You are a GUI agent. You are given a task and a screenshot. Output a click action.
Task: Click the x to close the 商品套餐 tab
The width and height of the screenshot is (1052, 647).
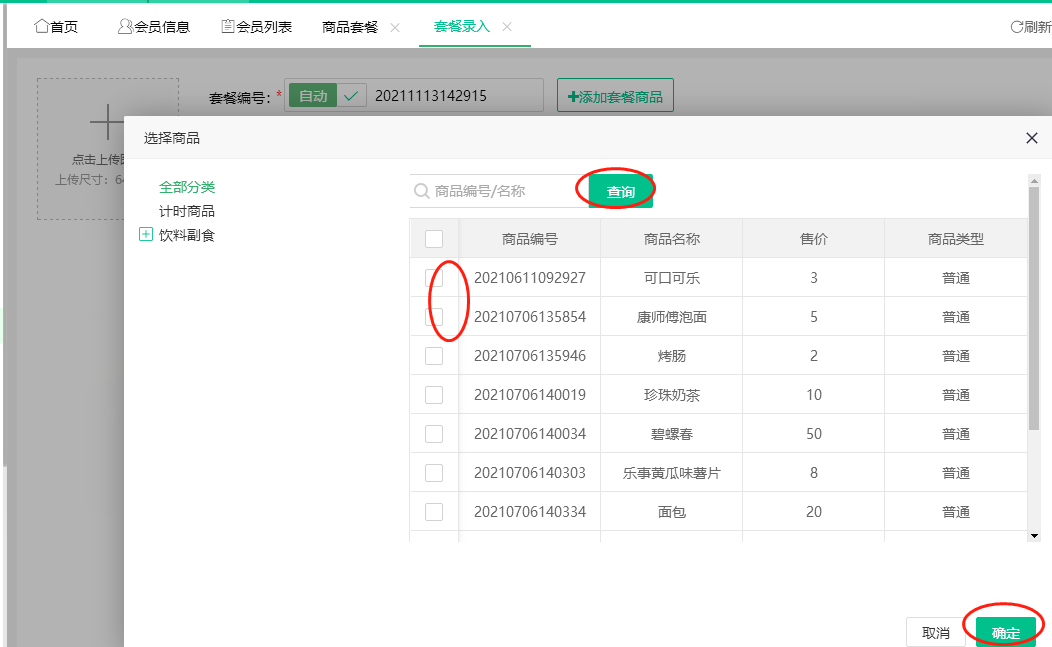point(394,28)
